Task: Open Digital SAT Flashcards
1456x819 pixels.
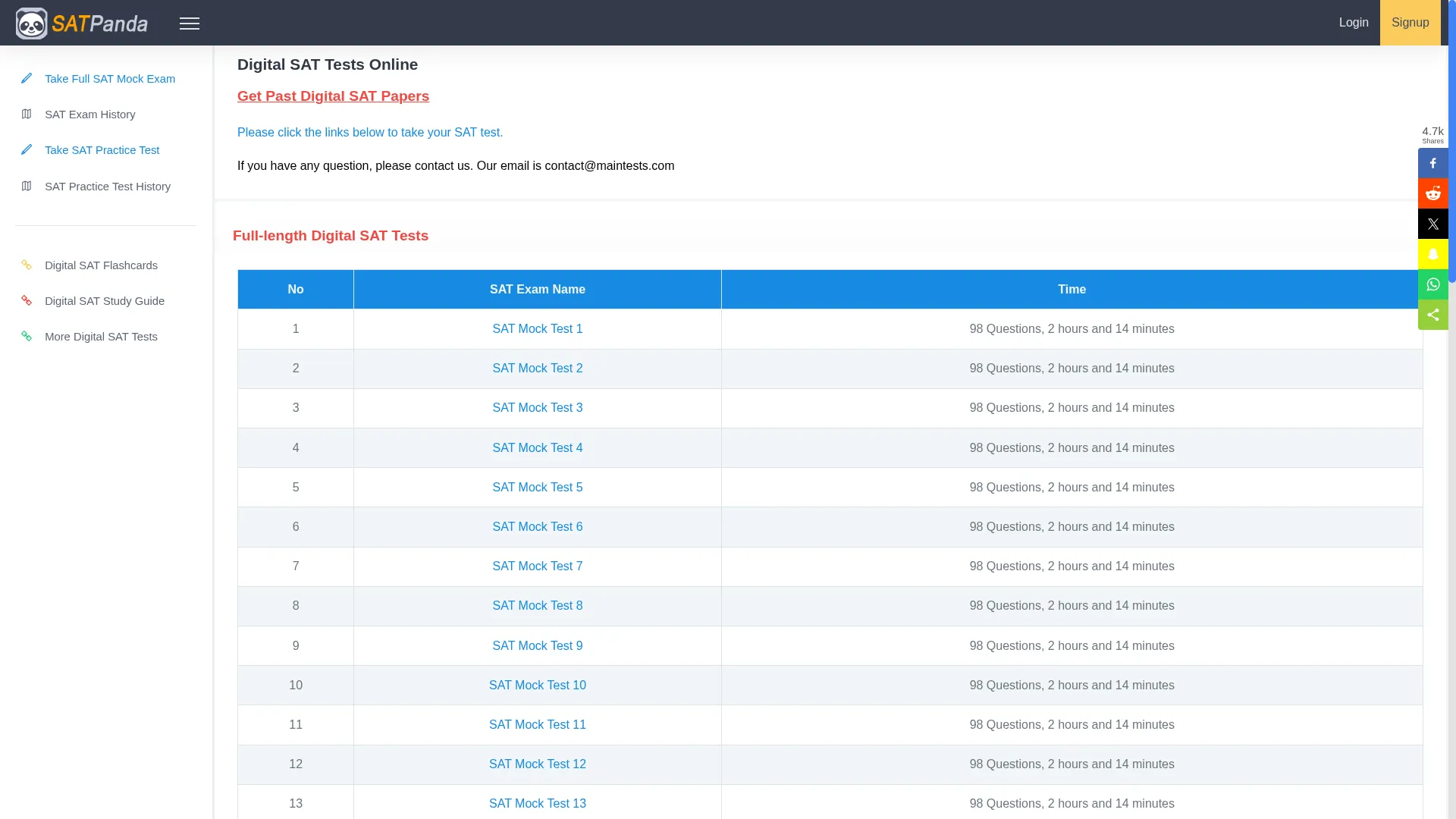Action: 101,265
